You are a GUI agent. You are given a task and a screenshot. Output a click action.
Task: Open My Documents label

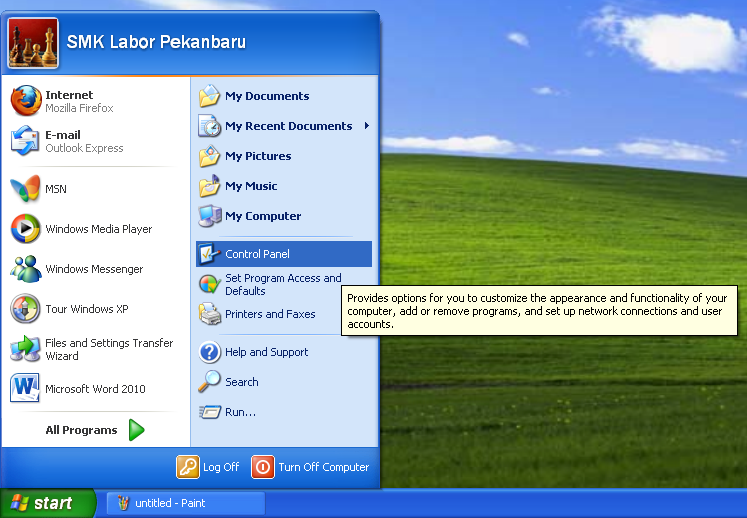pyautogui.click(x=267, y=96)
